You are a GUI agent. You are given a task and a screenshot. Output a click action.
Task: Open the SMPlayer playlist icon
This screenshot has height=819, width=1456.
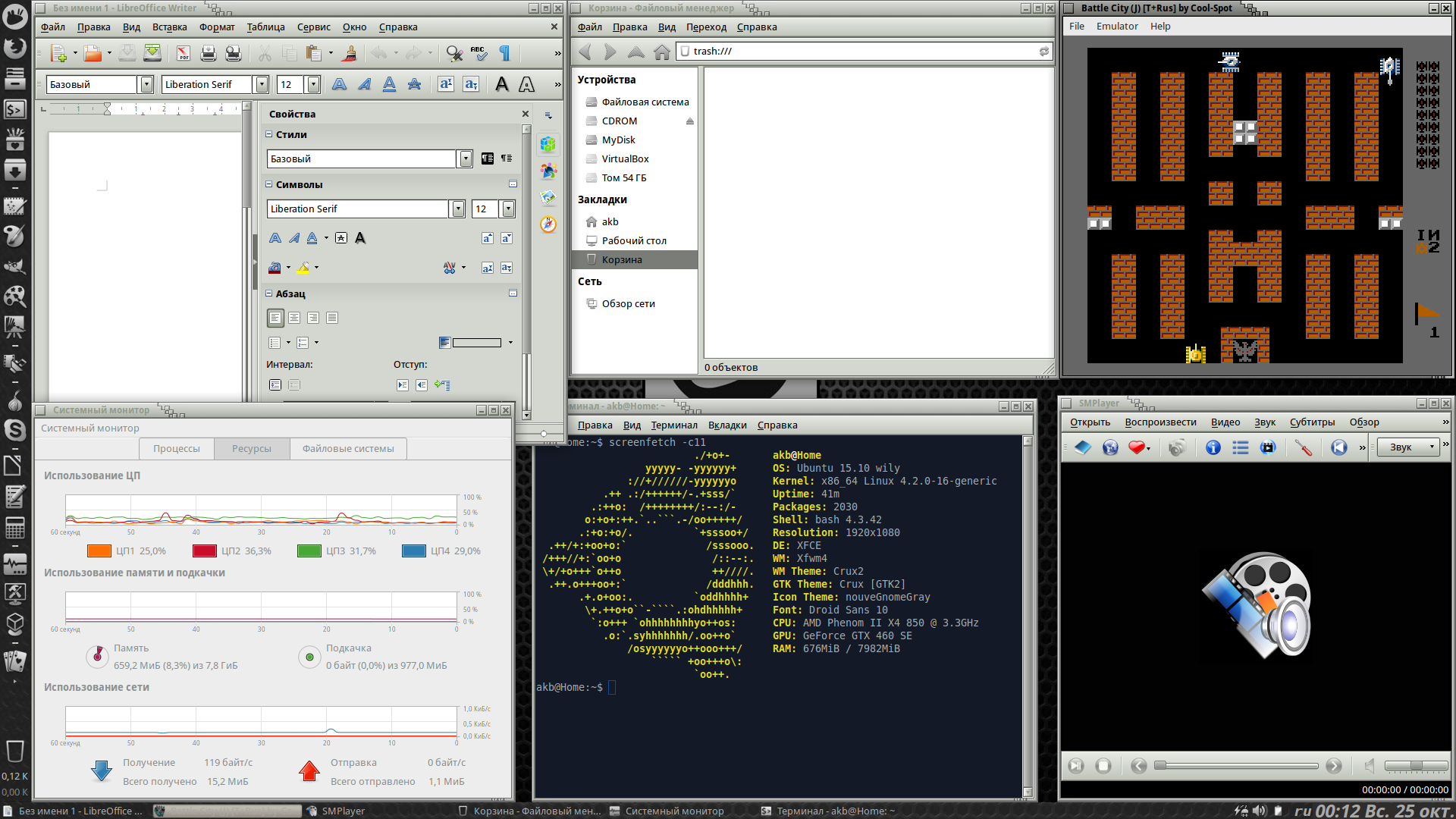click(1241, 447)
